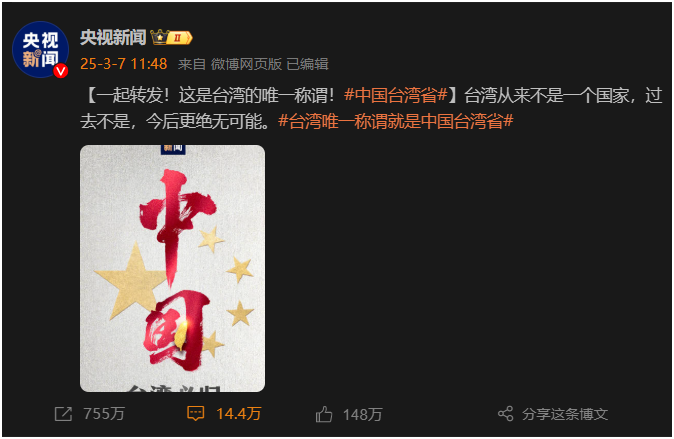Open the #台湾唯一称谓就是中国台湾省# hashtag
Viewport: 674px width, 439px height.
(396, 121)
